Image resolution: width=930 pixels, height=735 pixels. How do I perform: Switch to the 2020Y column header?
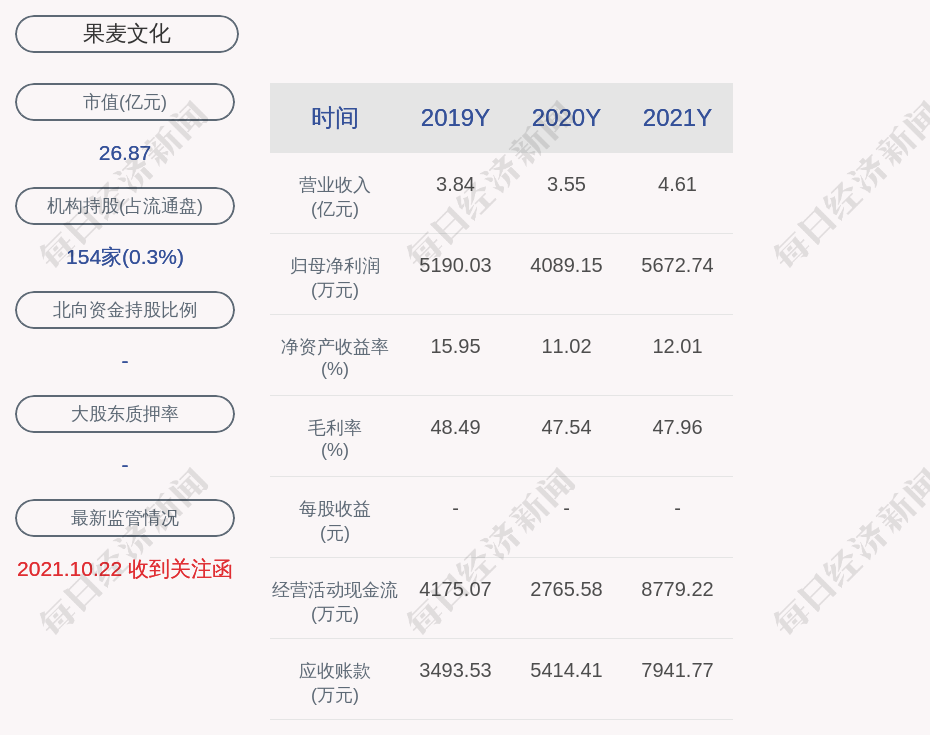pos(566,118)
